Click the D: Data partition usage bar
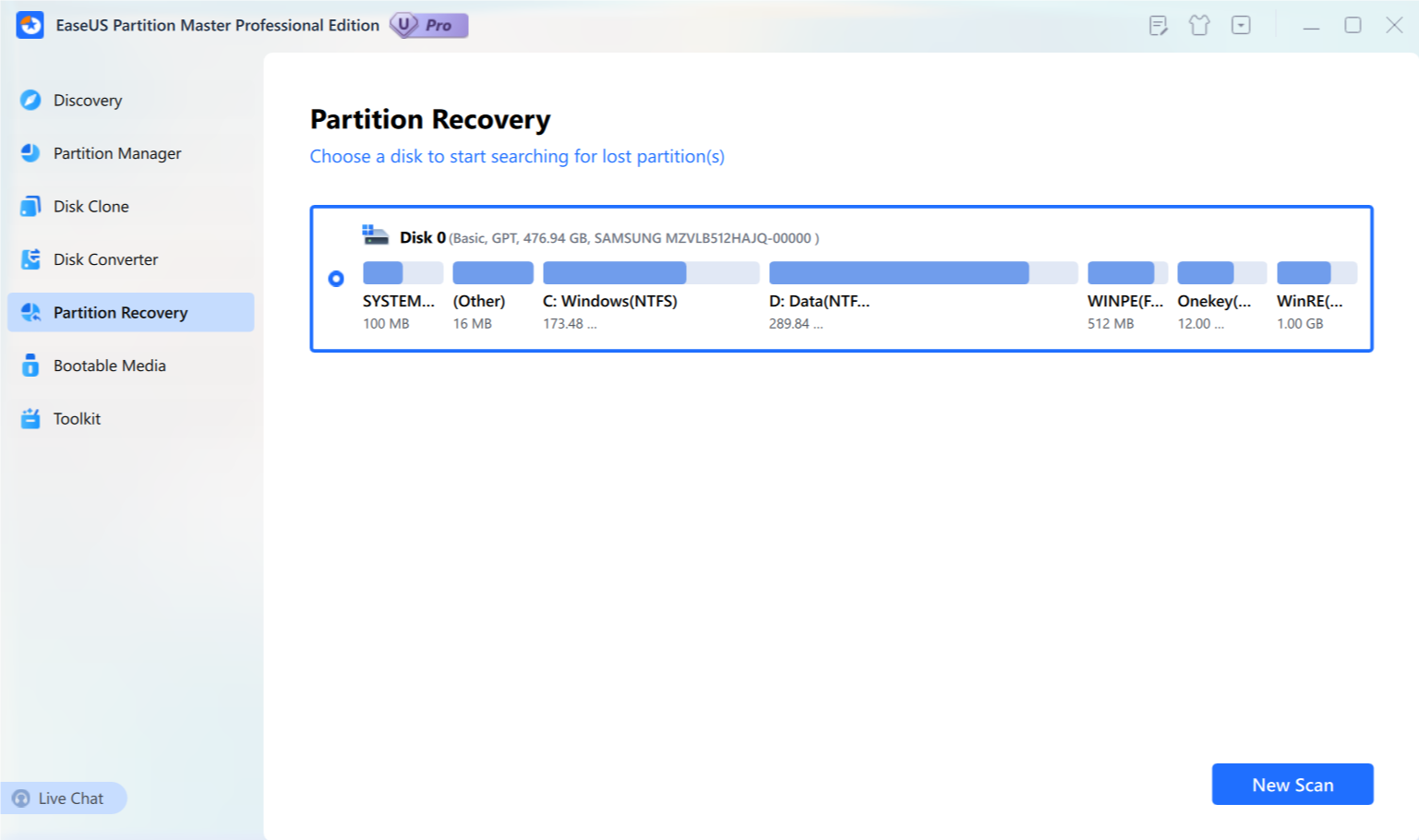The height and width of the screenshot is (840, 1419). click(923, 272)
